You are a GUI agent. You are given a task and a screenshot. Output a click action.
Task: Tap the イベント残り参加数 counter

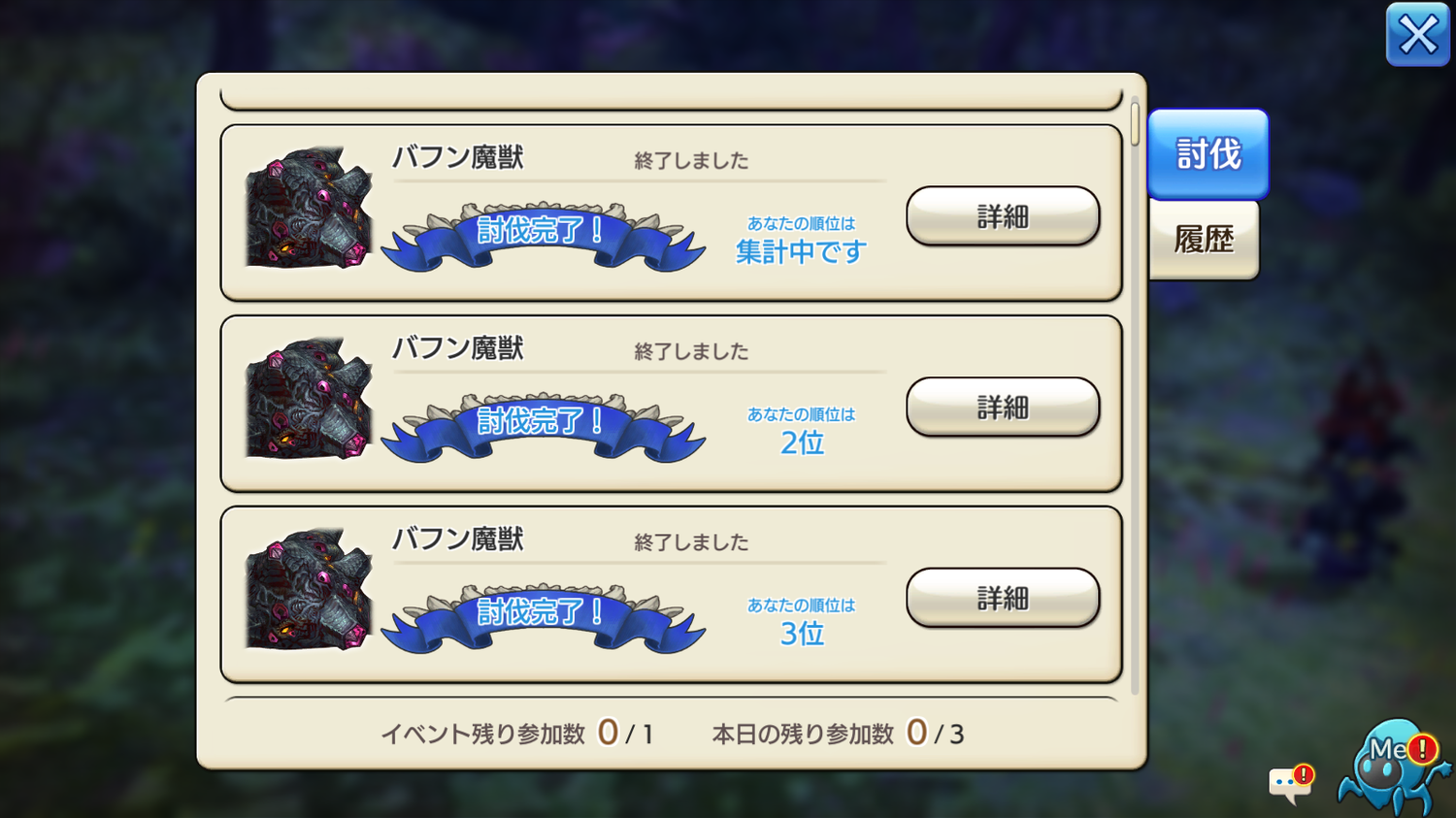[x=517, y=734]
